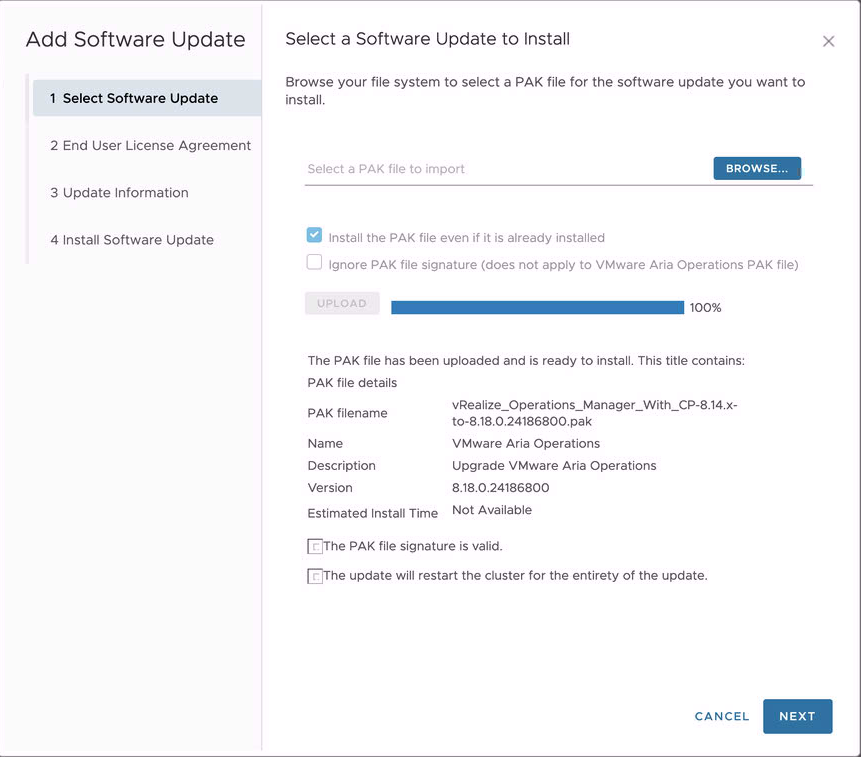Screen dimensions: 861x757
Task: Enable Ignore PAK file signature checkbox
Action: (314, 262)
